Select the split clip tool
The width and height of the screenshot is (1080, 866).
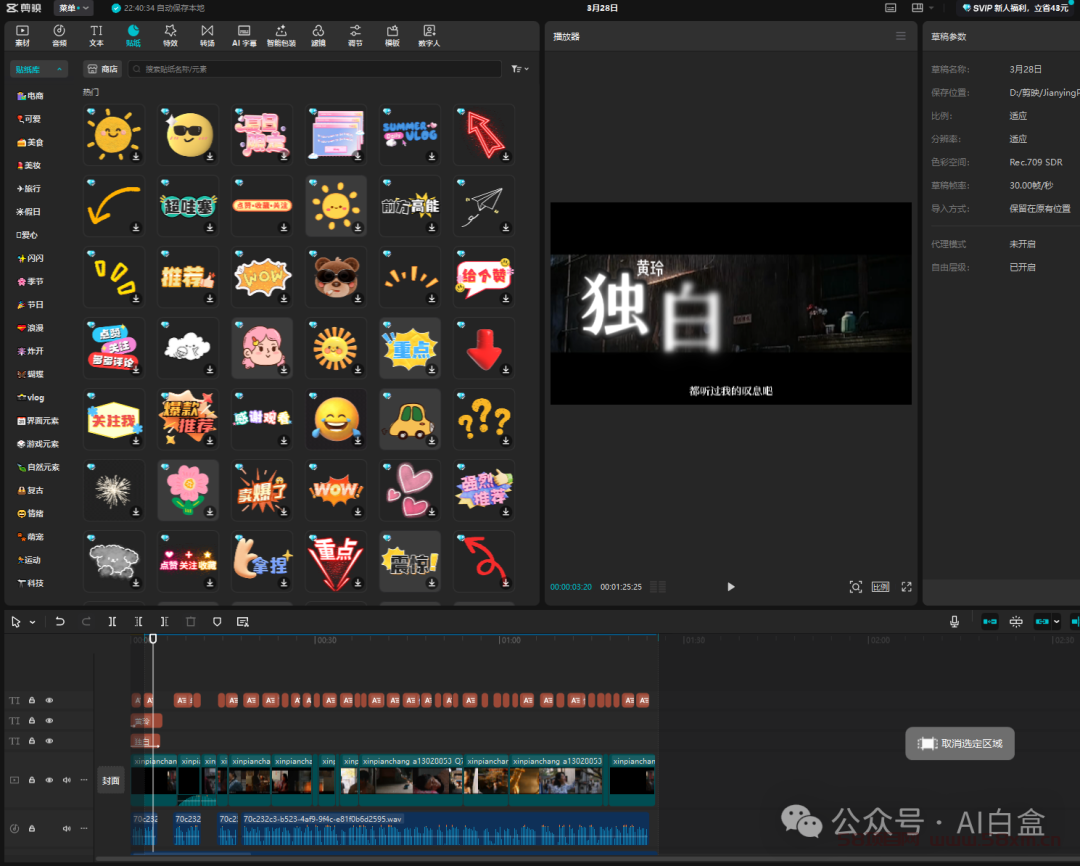(113, 621)
